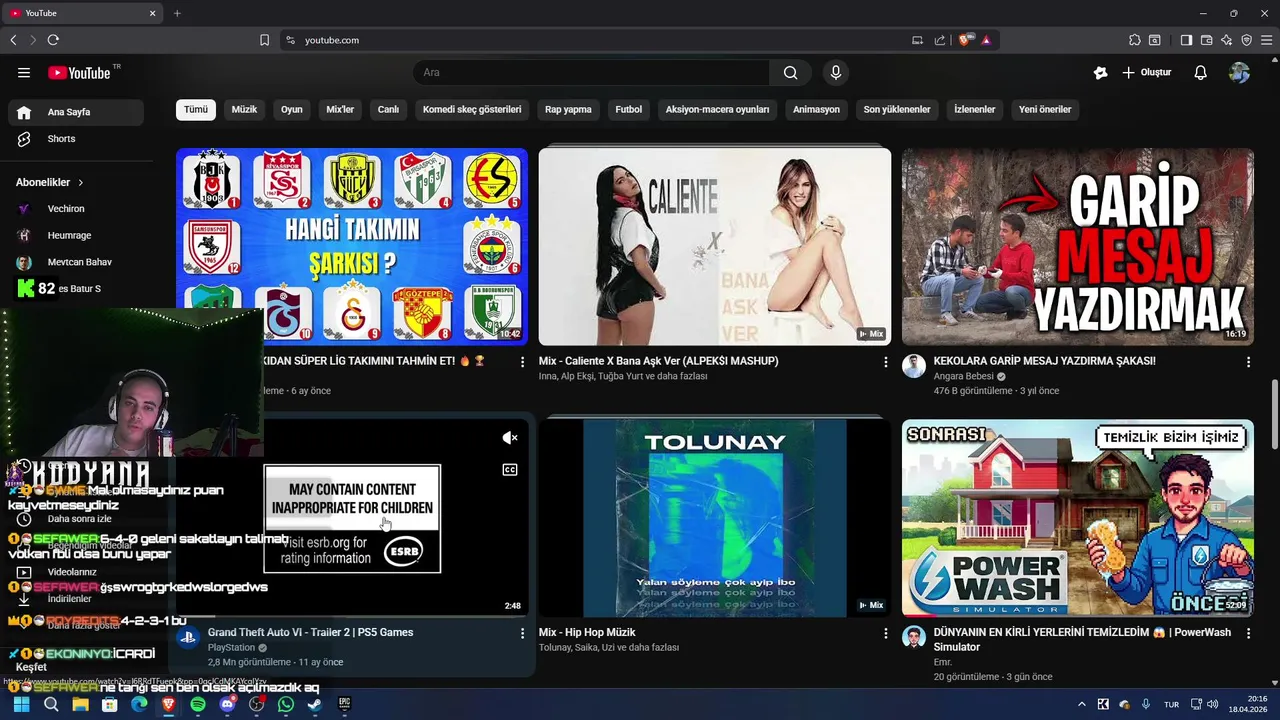Viewport: 1280px width, 720px height.
Task: Select the Mix'ler filter chip
Action: [340, 110]
